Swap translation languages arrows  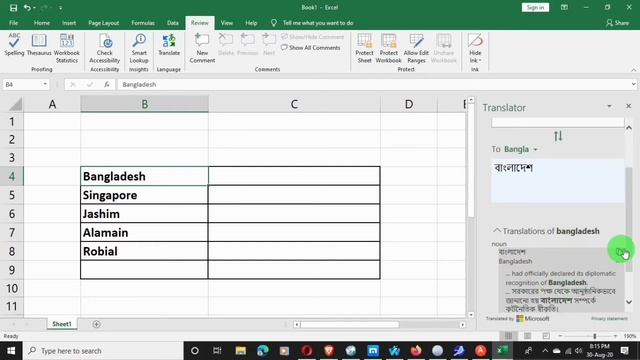(x=558, y=136)
